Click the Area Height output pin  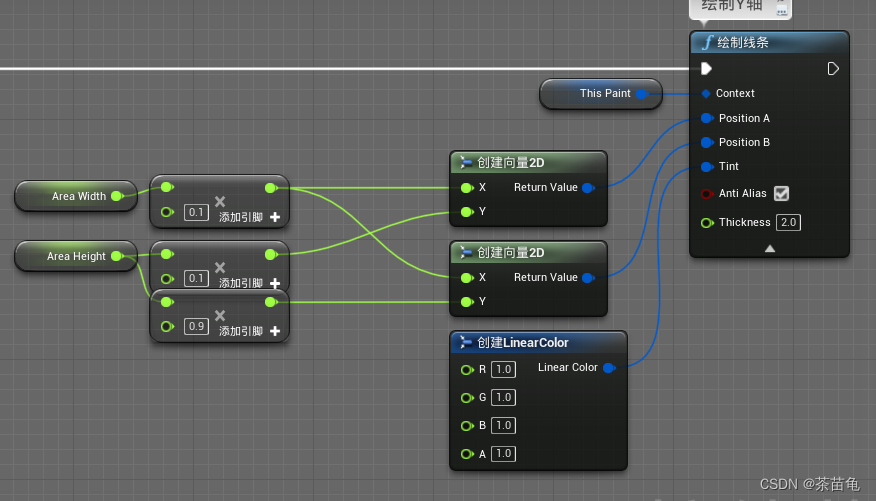tap(117, 256)
